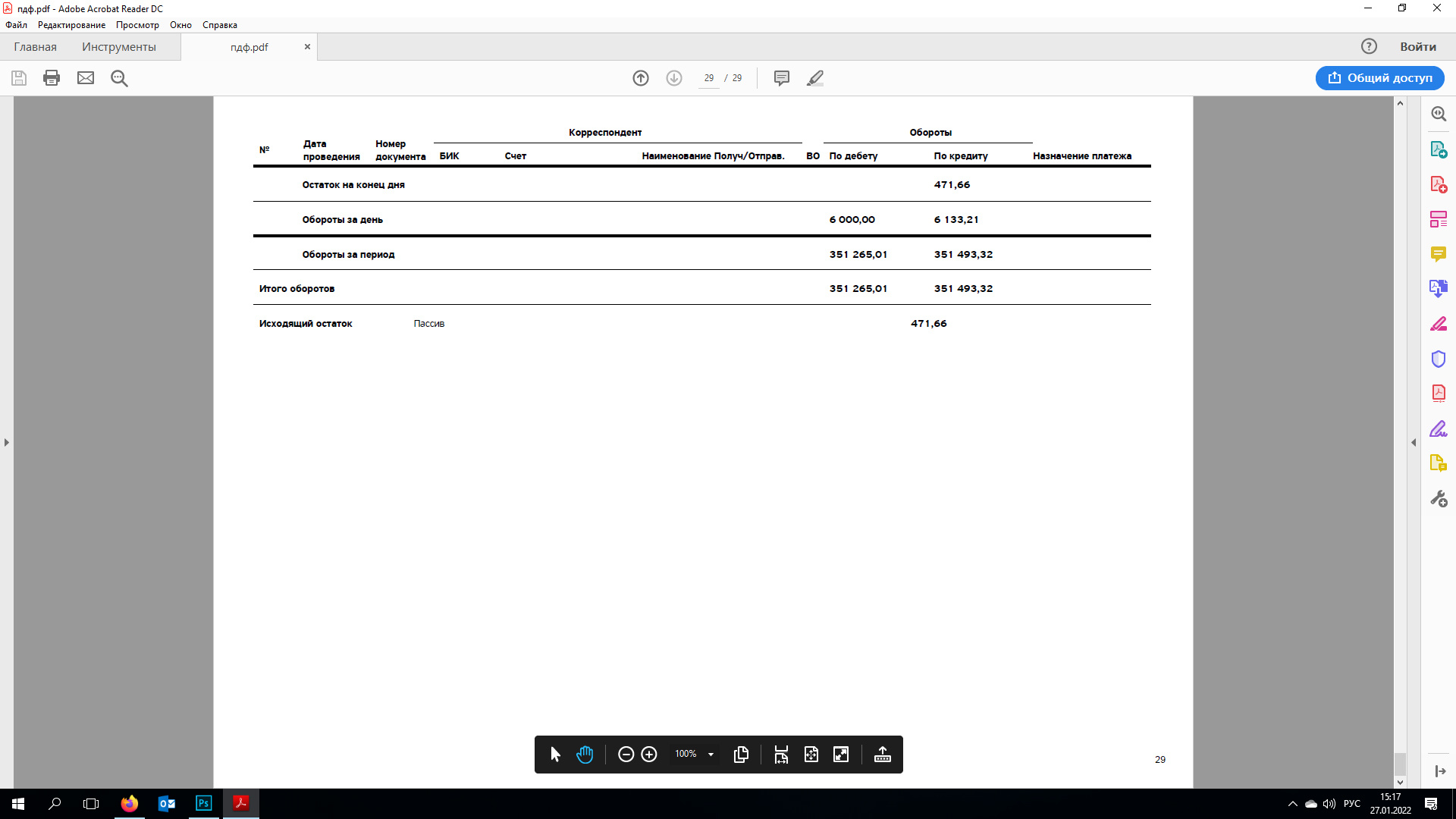Screen dimensions: 1456x819
Task: Click the print icon in toolbar
Action: [x=52, y=78]
